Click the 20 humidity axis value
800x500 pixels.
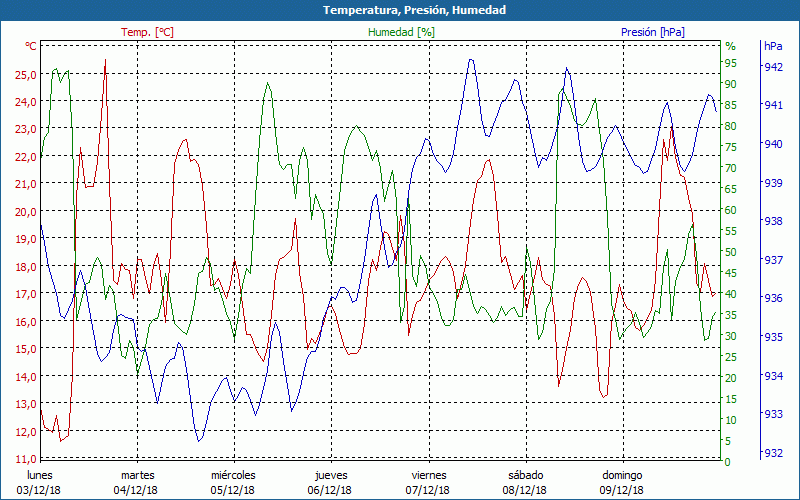pos(731,378)
